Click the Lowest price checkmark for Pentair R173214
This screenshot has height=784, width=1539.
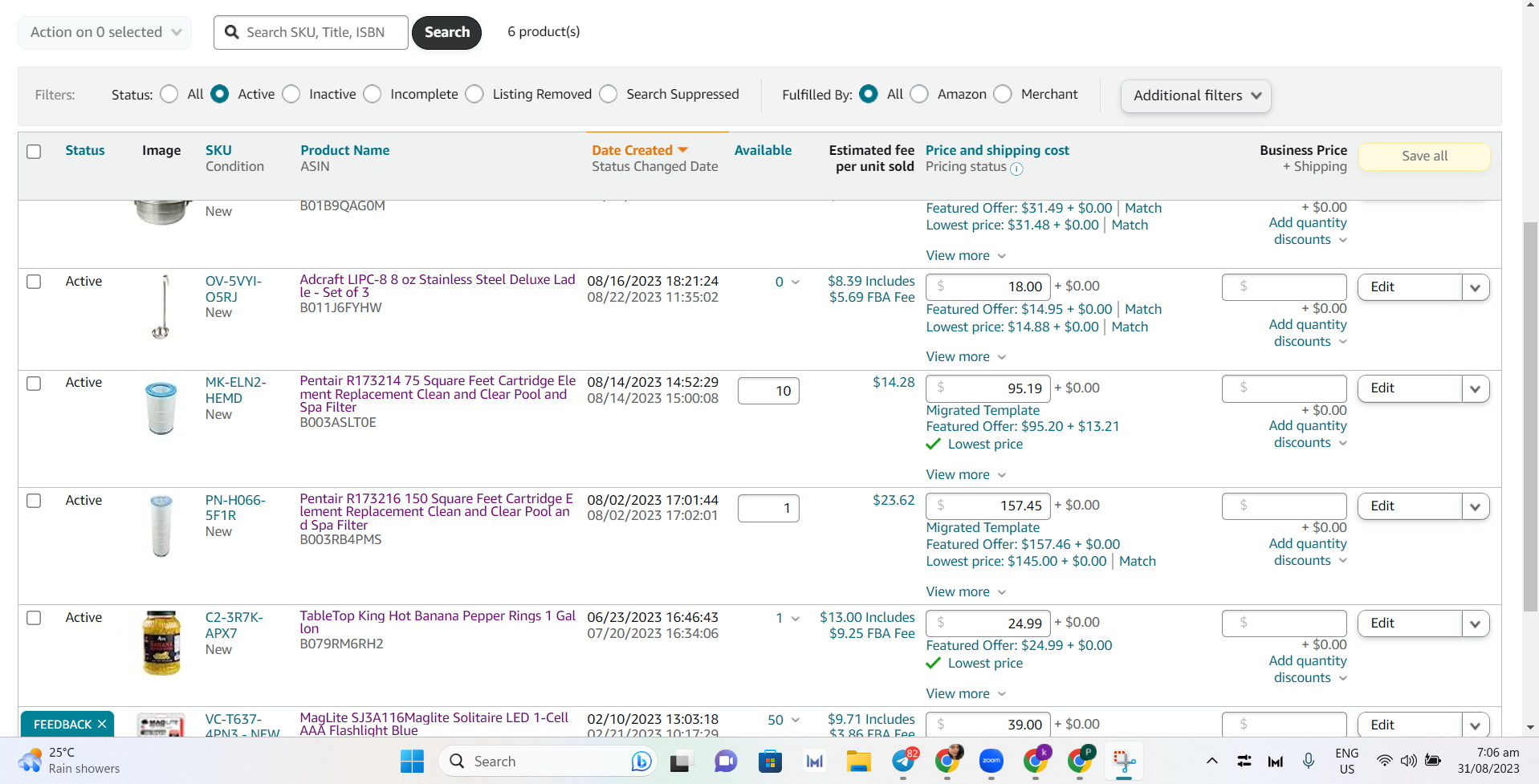pos(933,444)
